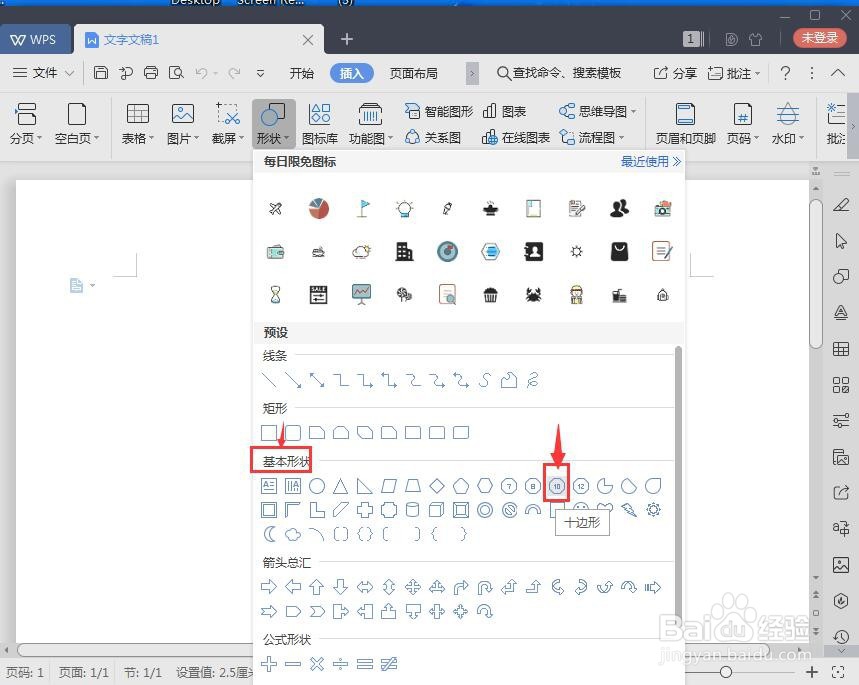The width and height of the screenshot is (859, 685).
Task: Click 智能图形 smart graphics button
Action: [438, 111]
